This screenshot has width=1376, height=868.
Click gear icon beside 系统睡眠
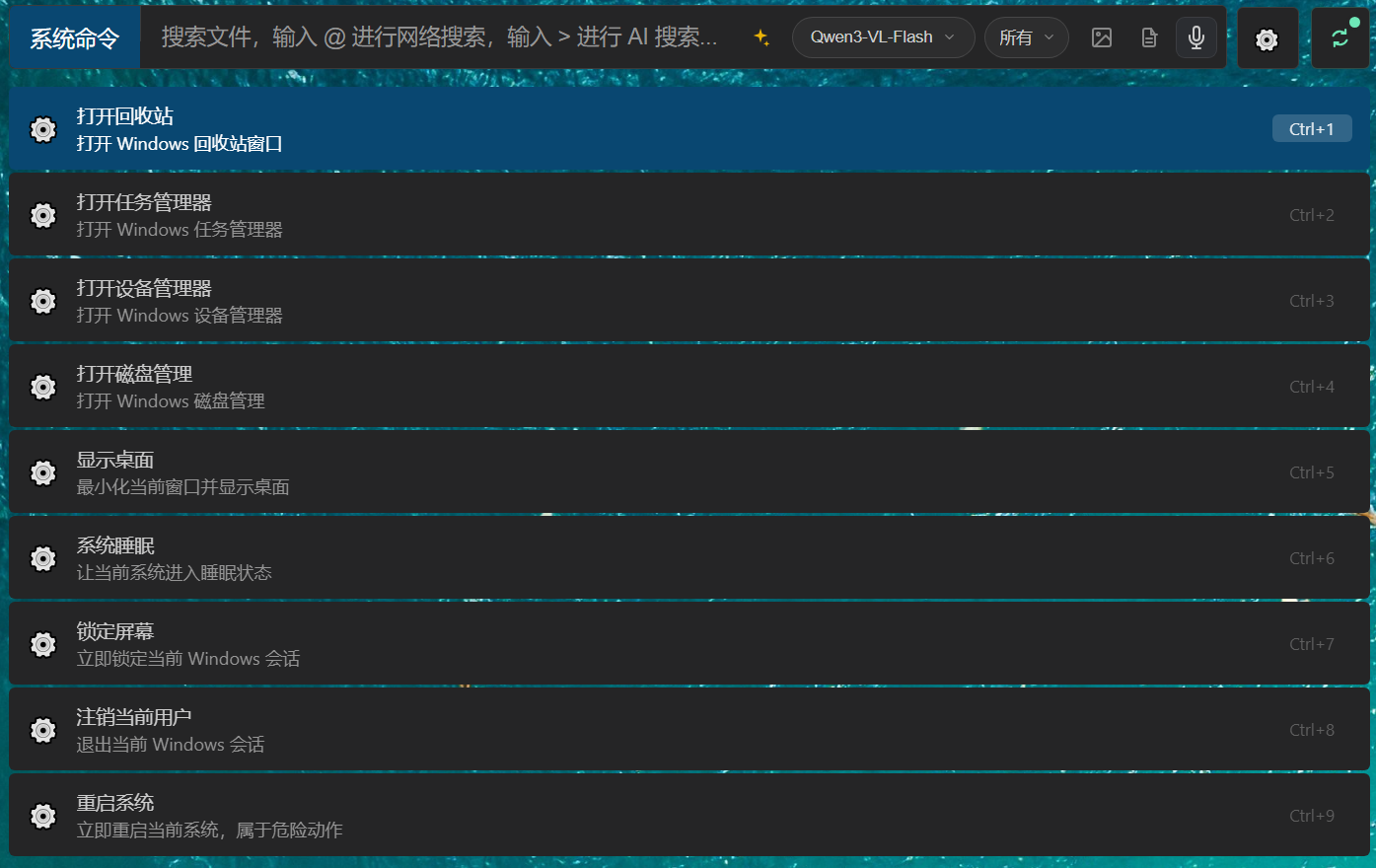coord(43,558)
